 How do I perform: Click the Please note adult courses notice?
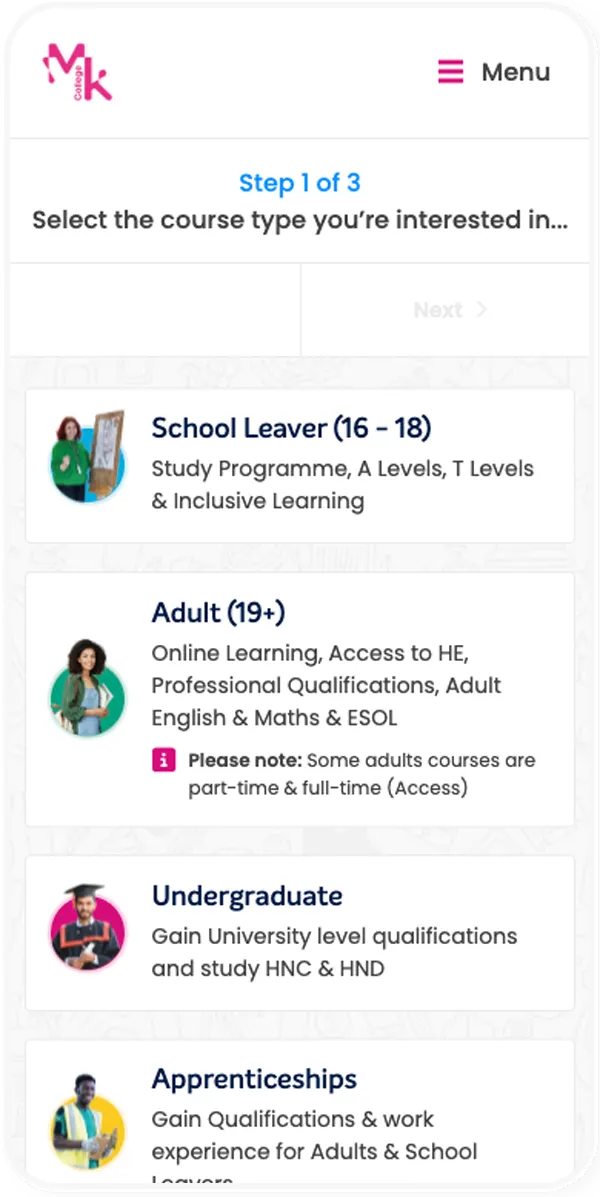(361, 774)
